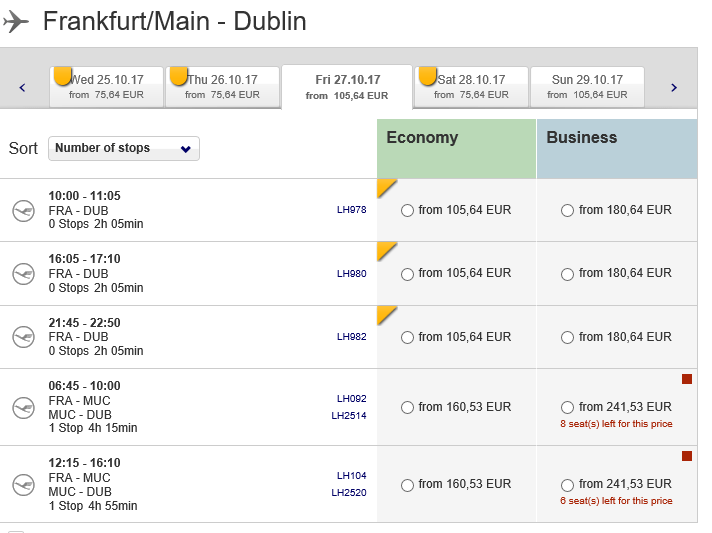Open the Number of stops sort dropdown
Screen dimensions: 712x533
tap(124, 148)
